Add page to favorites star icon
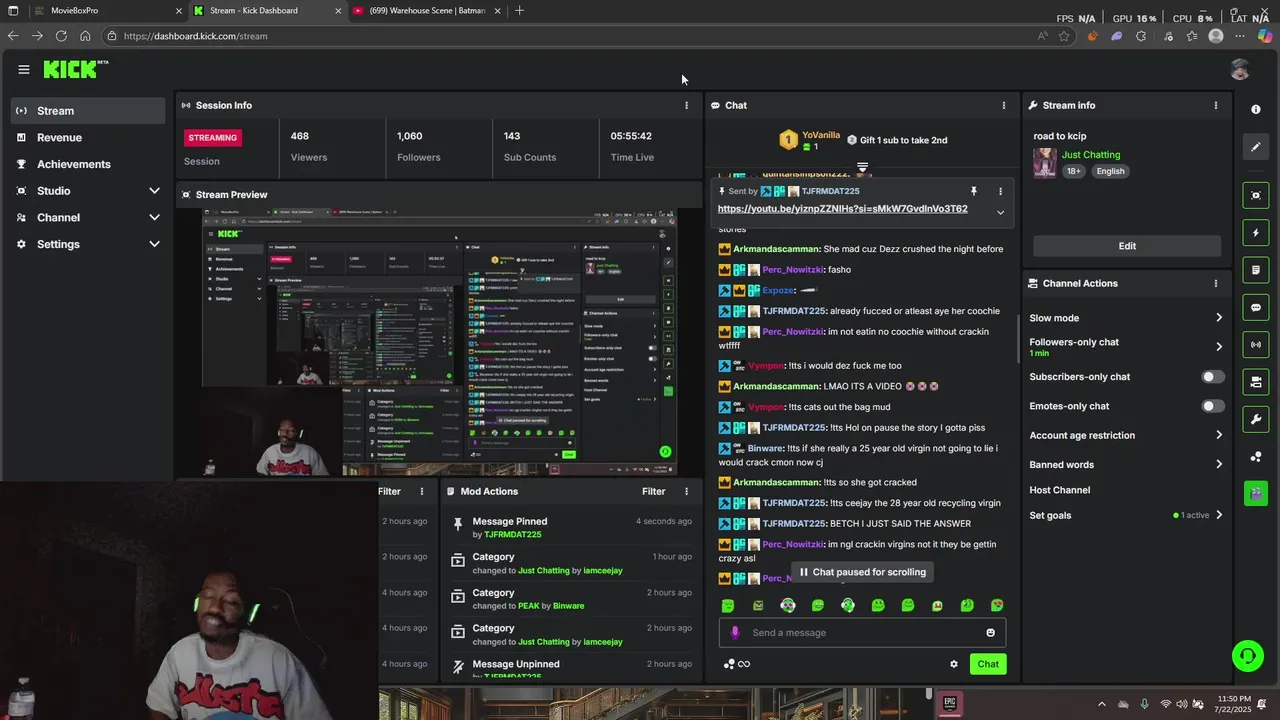The height and width of the screenshot is (720, 1280). click(x=1064, y=36)
